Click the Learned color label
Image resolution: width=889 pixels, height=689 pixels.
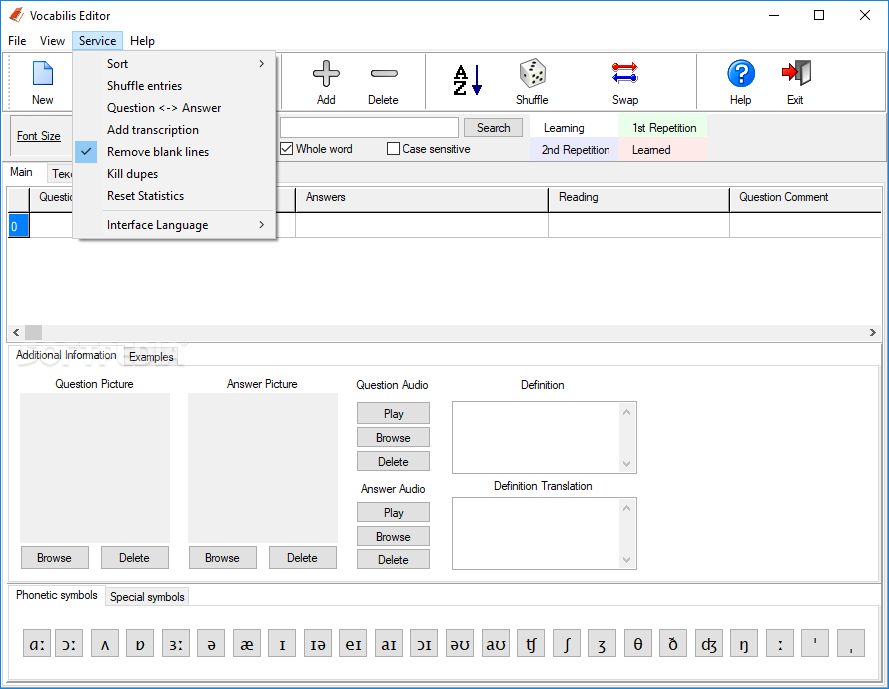pyautogui.click(x=663, y=150)
